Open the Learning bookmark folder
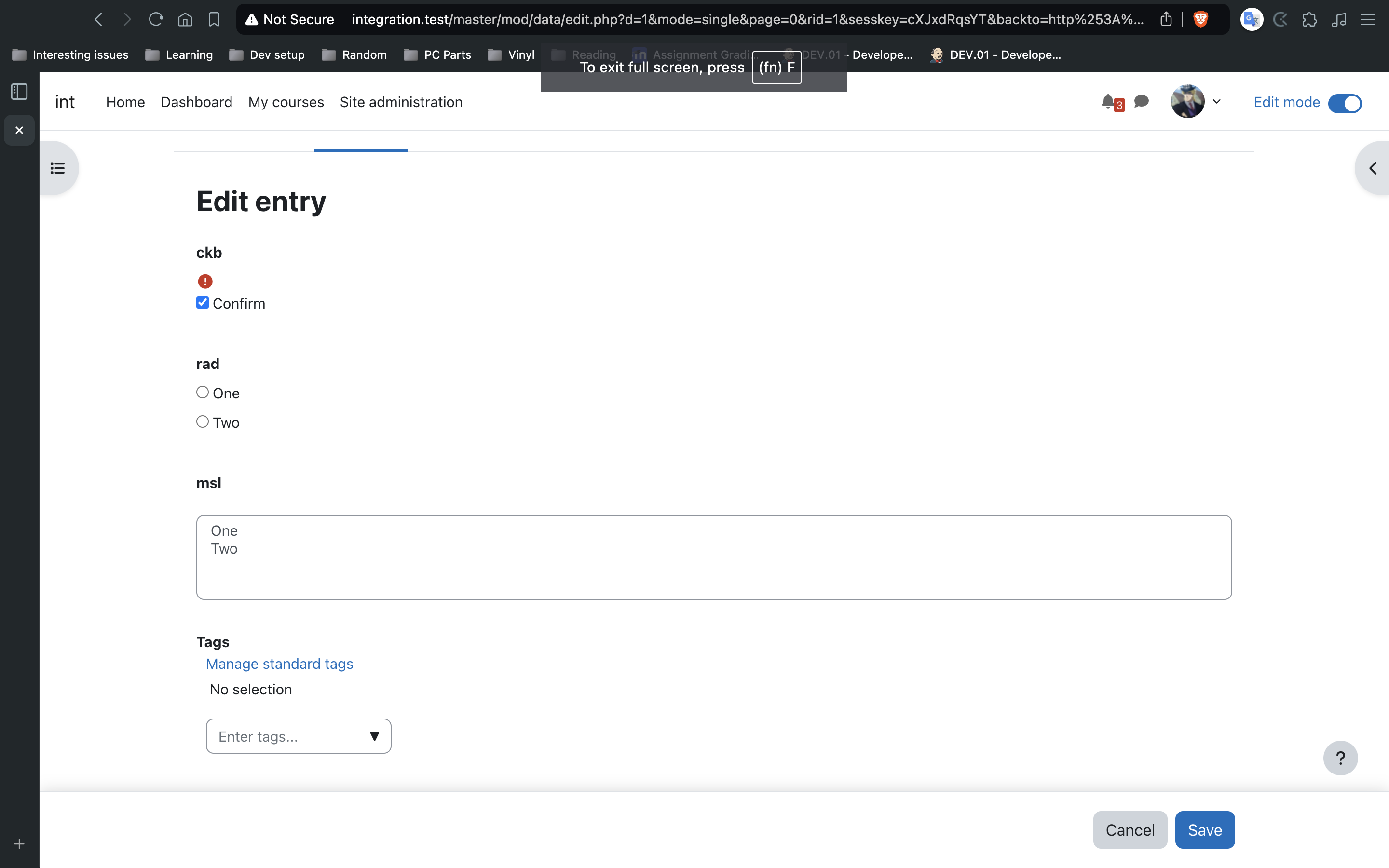1389x868 pixels. coord(179,54)
